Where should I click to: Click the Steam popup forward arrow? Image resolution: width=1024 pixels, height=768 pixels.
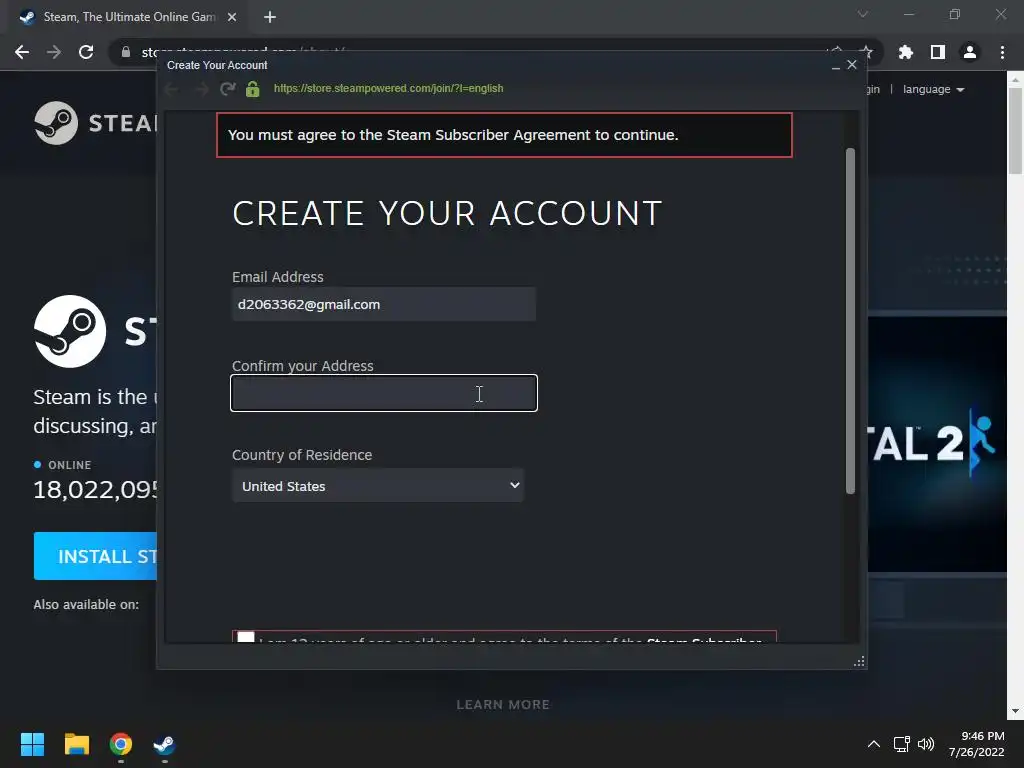(202, 89)
